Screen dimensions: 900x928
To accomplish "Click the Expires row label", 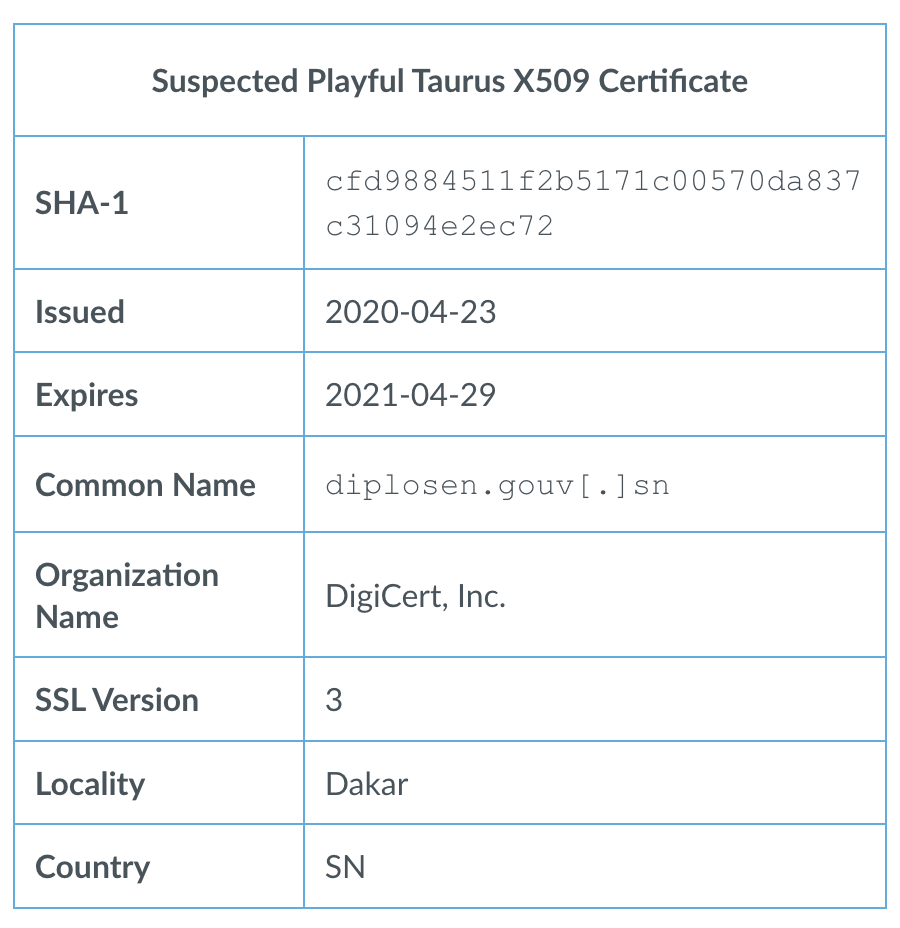I will 87,395.
